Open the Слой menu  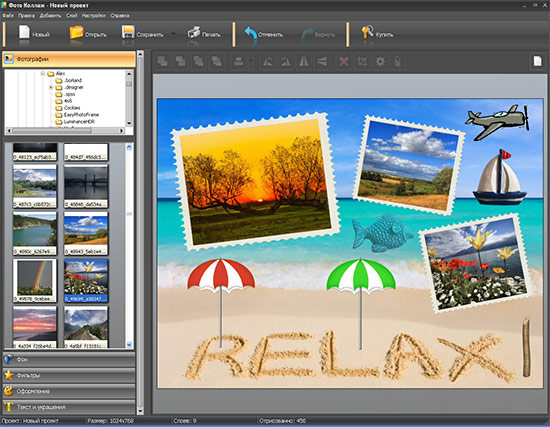coord(72,15)
